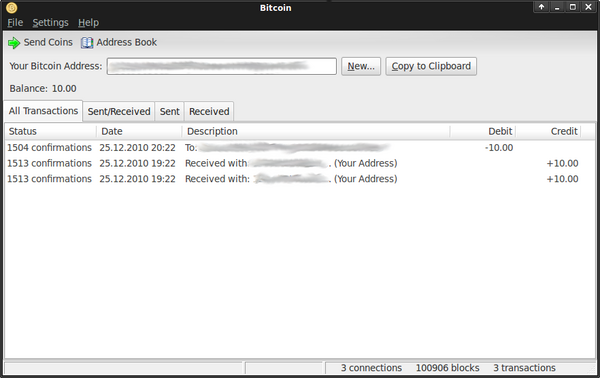
Task: Open the File menu
Action: coord(15,23)
